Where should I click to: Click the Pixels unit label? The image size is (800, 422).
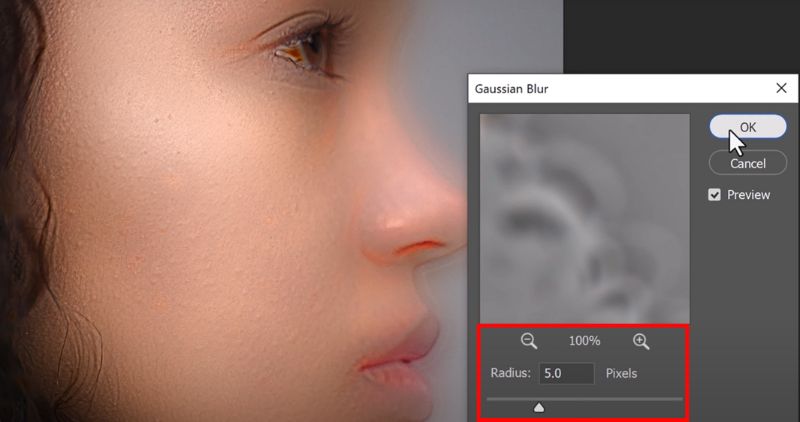click(621, 374)
